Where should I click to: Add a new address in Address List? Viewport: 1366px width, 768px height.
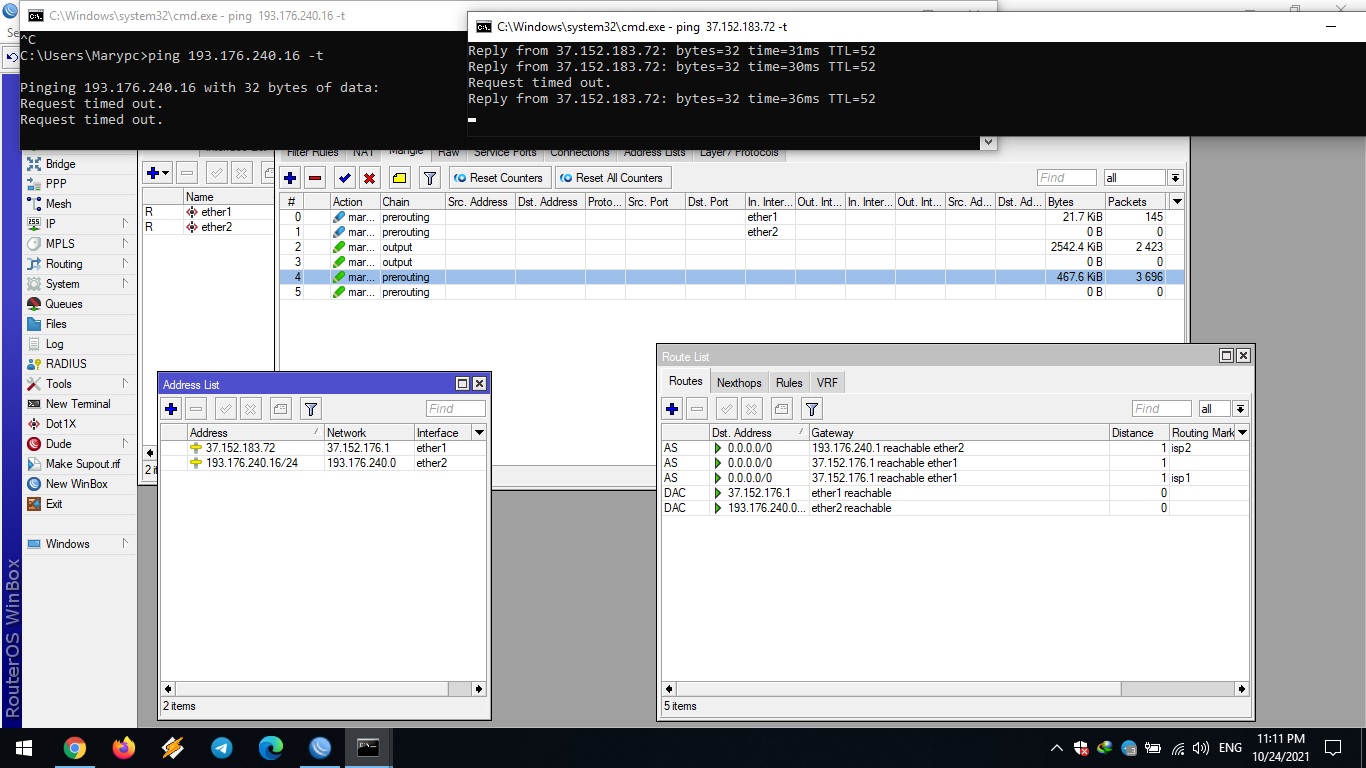click(171, 408)
